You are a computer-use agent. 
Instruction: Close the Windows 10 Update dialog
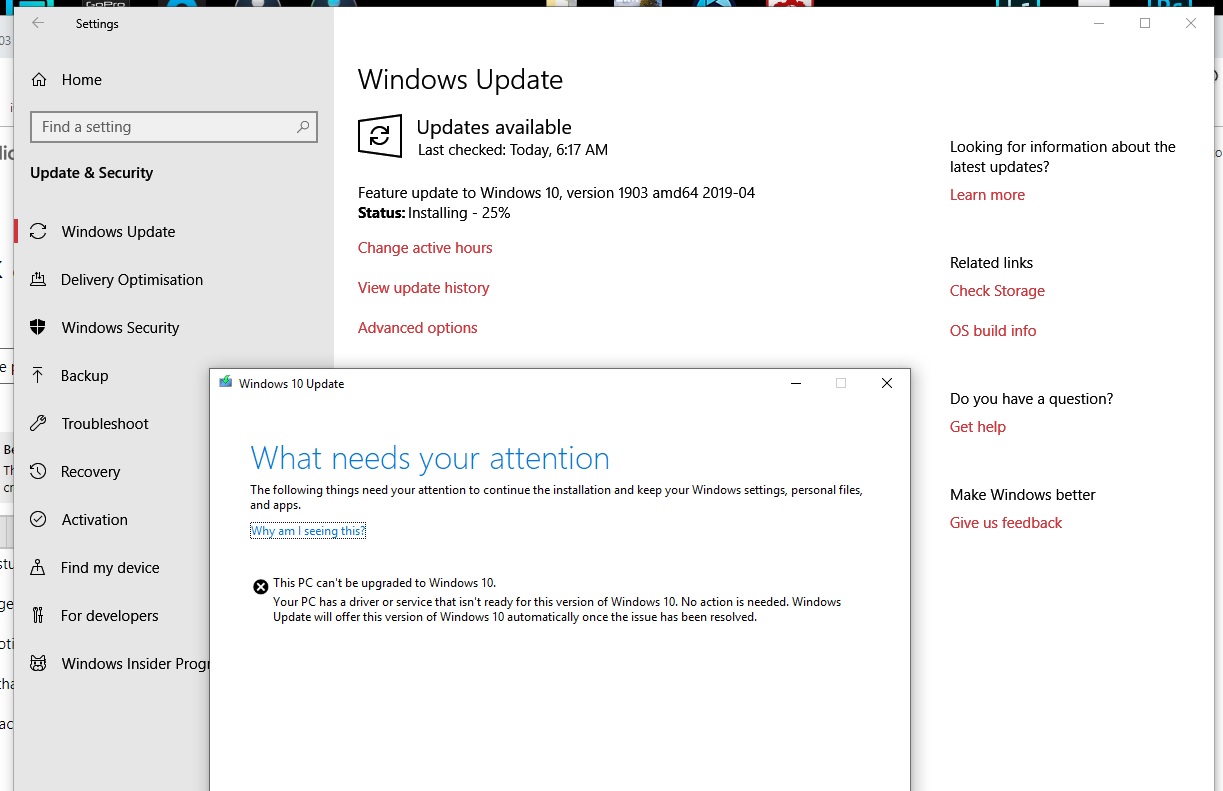887,383
